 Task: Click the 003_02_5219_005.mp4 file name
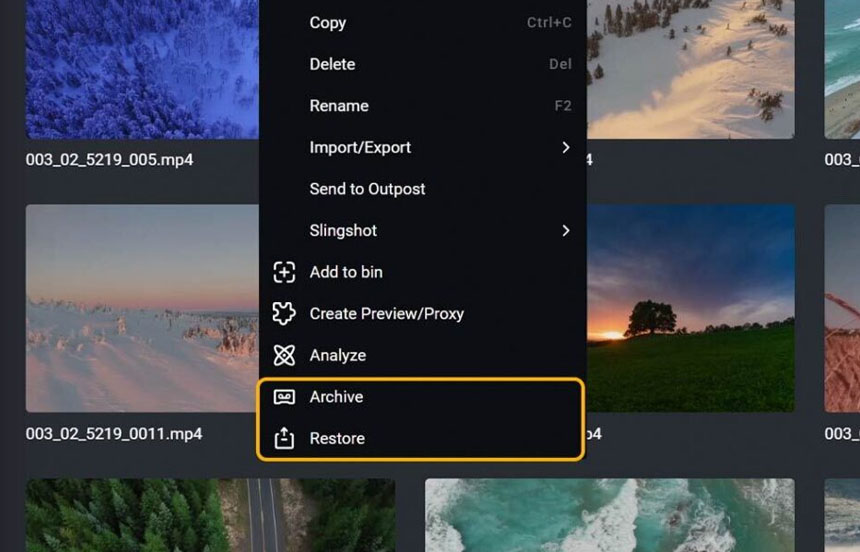(x=110, y=160)
